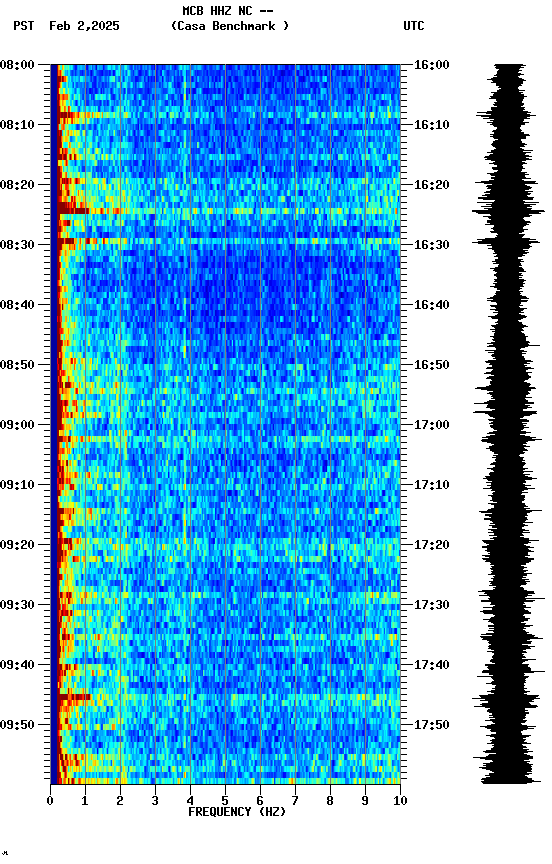Click the 17:40 UTC time label
This screenshot has width=552, height=864.
pyautogui.click(x=432, y=665)
